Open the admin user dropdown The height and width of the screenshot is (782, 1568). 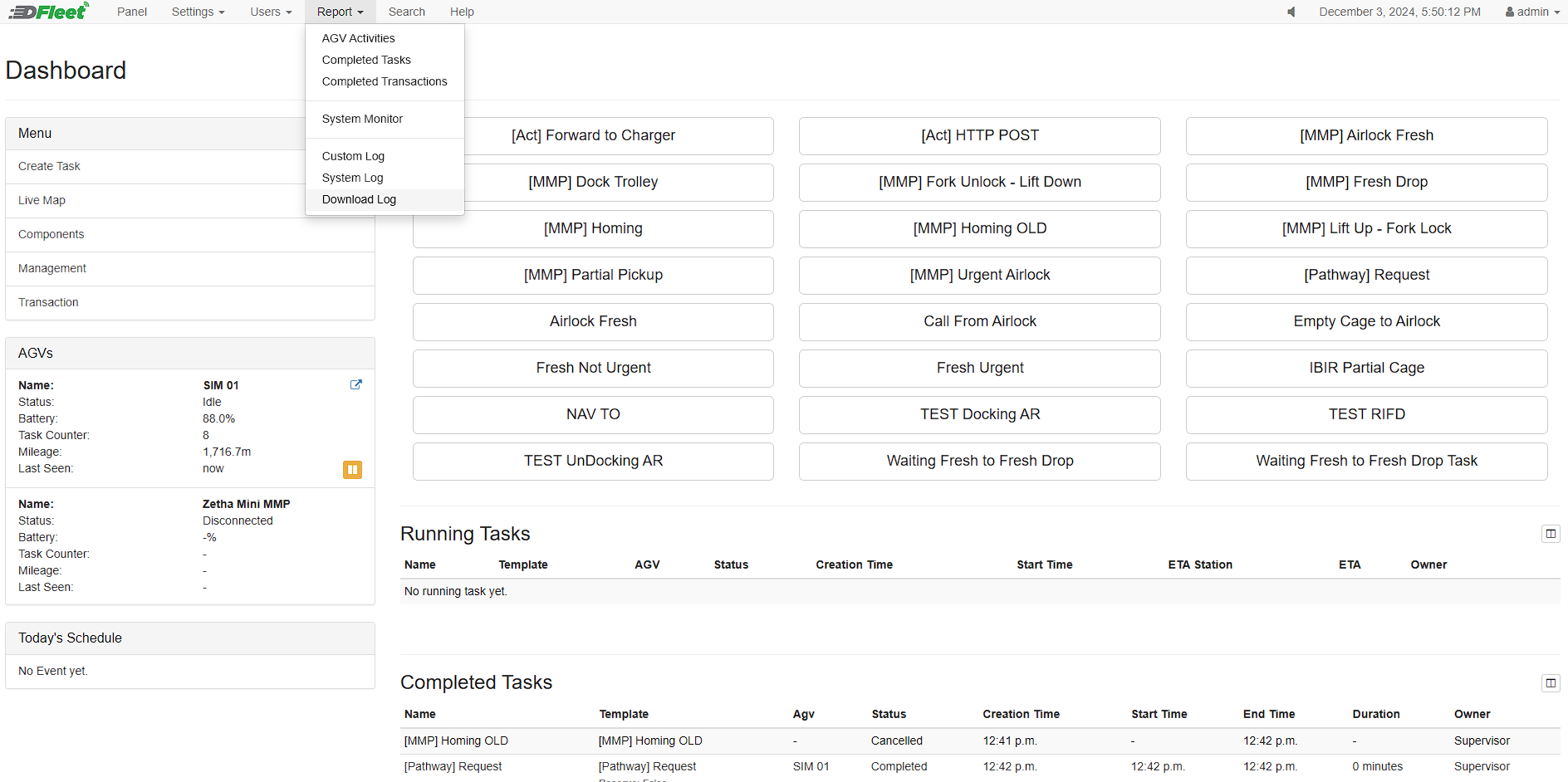click(x=1532, y=12)
